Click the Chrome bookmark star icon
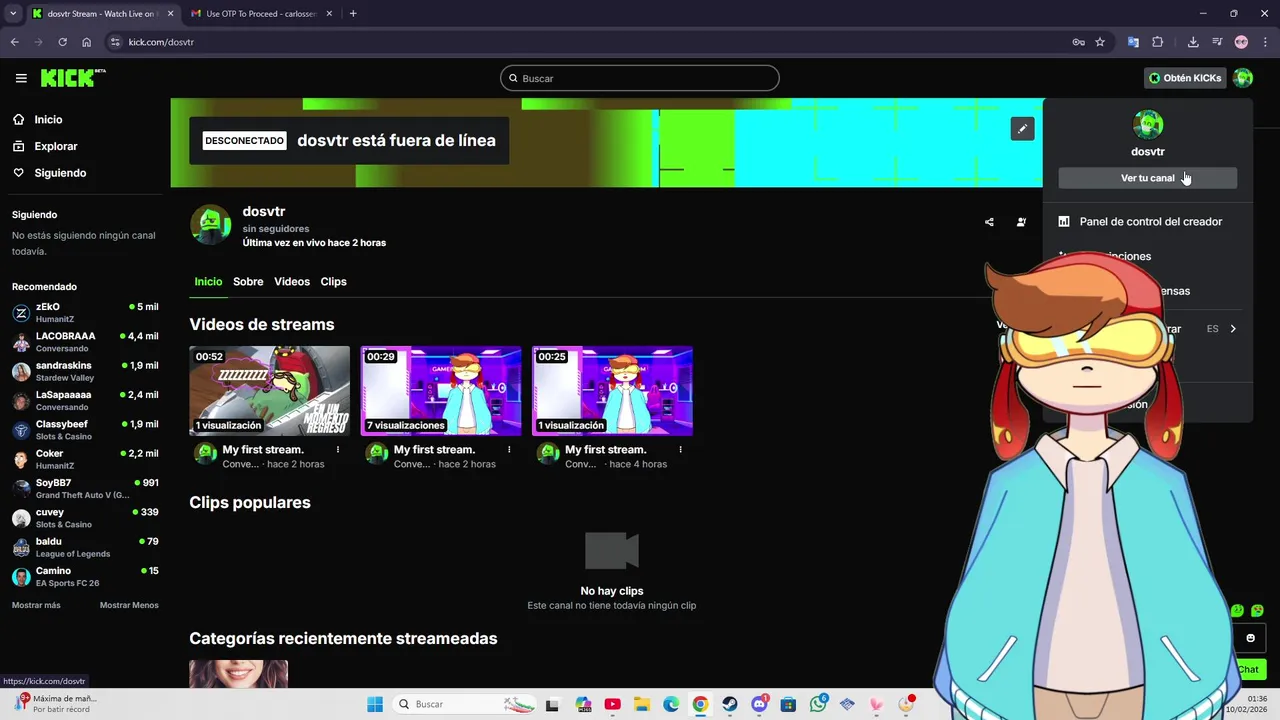Screen dimensions: 1280x720 point(1100,42)
